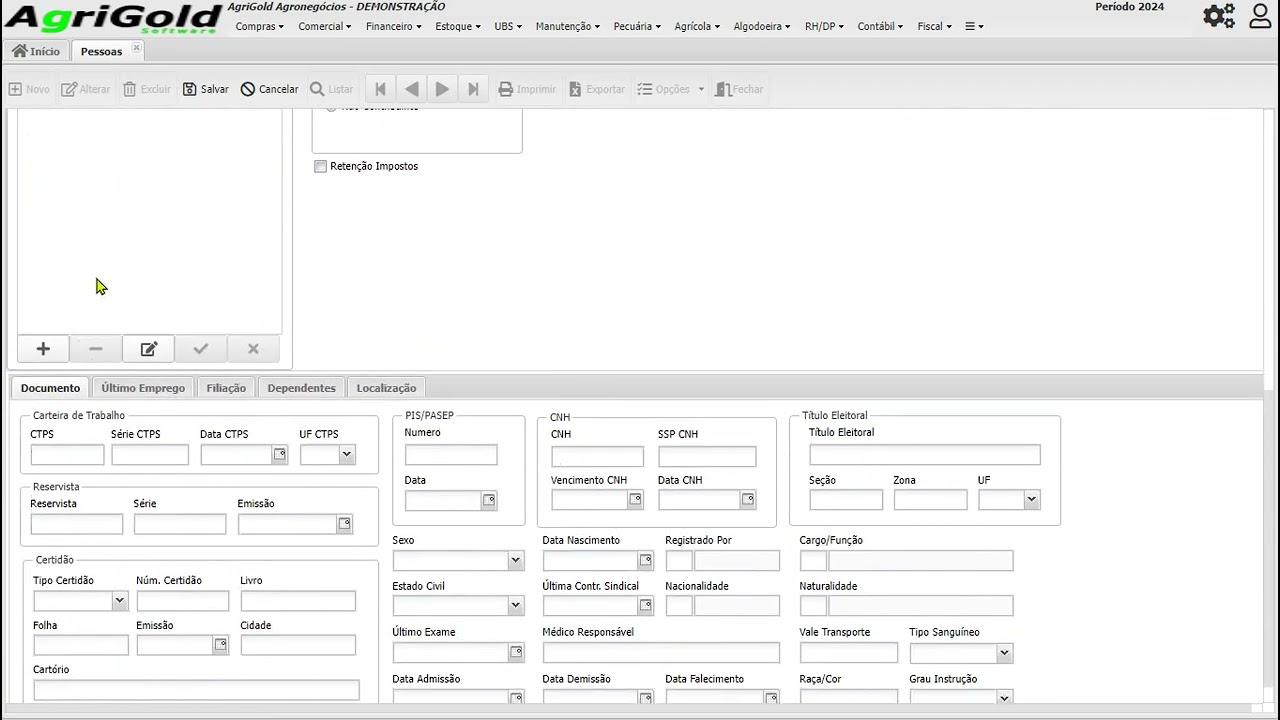Click the PIS/PASEP Numero field
The width and height of the screenshot is (1280, 720).
pos(451,455)
